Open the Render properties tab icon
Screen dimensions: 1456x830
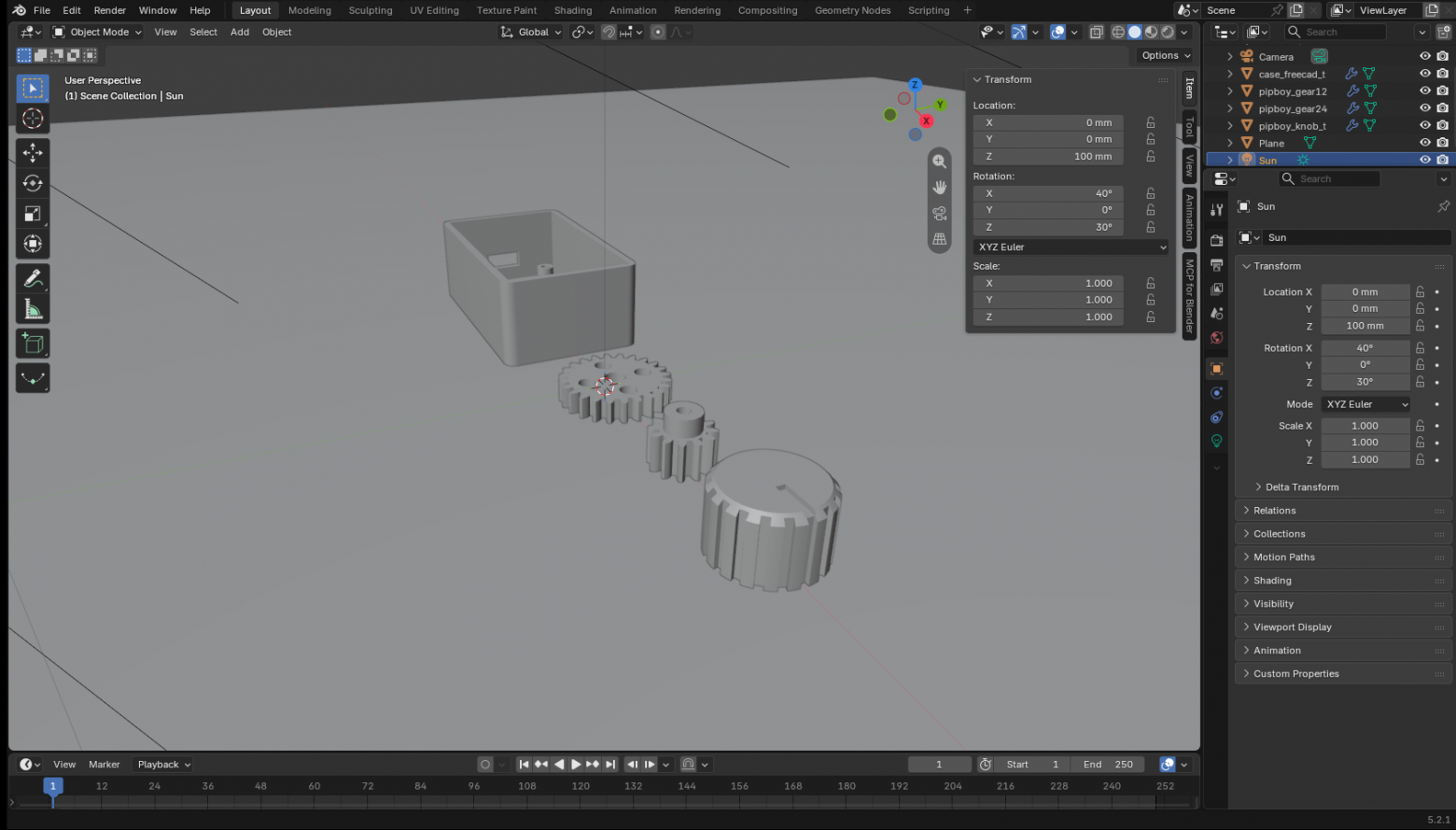point(1216,240)
